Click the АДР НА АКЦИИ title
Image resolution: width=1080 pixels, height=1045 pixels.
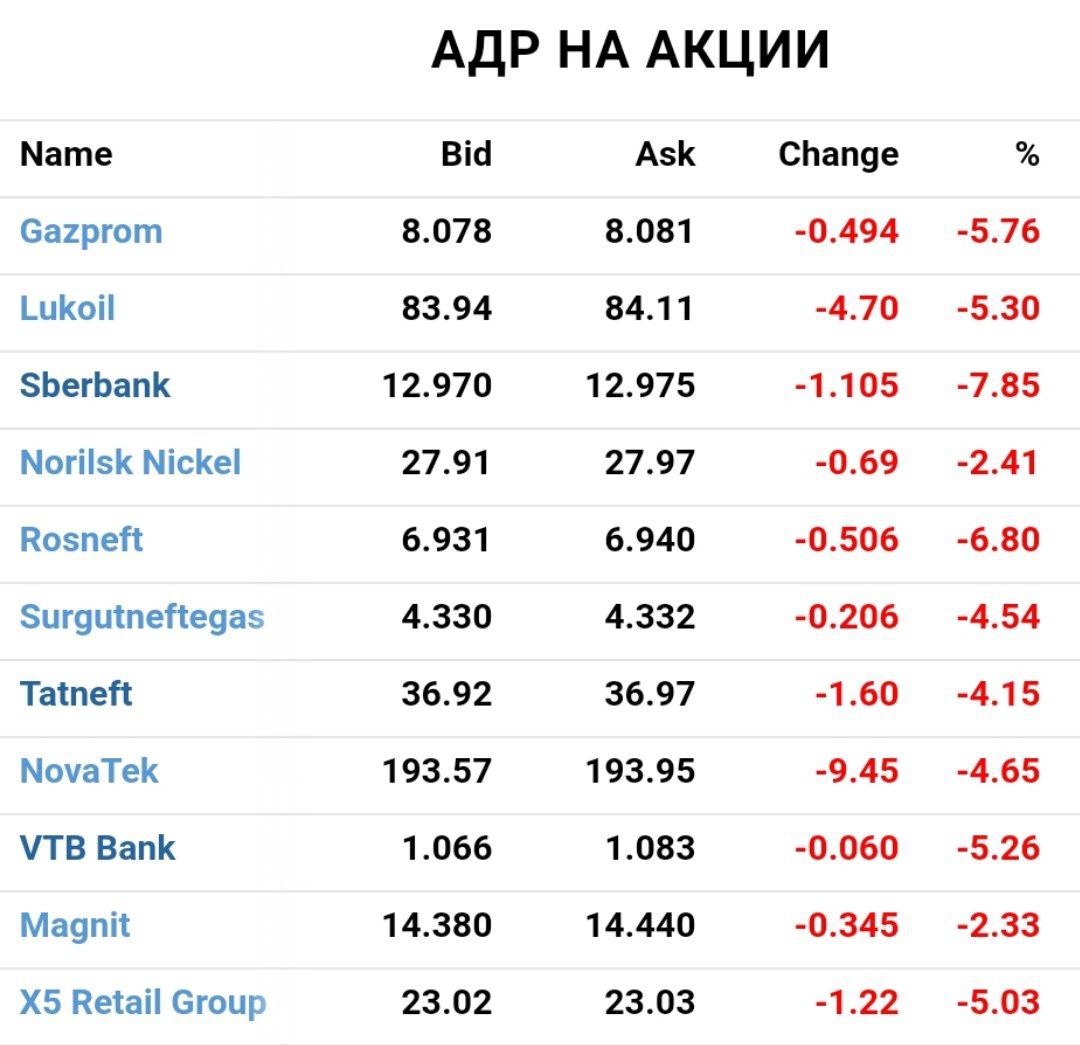point(630,50)
